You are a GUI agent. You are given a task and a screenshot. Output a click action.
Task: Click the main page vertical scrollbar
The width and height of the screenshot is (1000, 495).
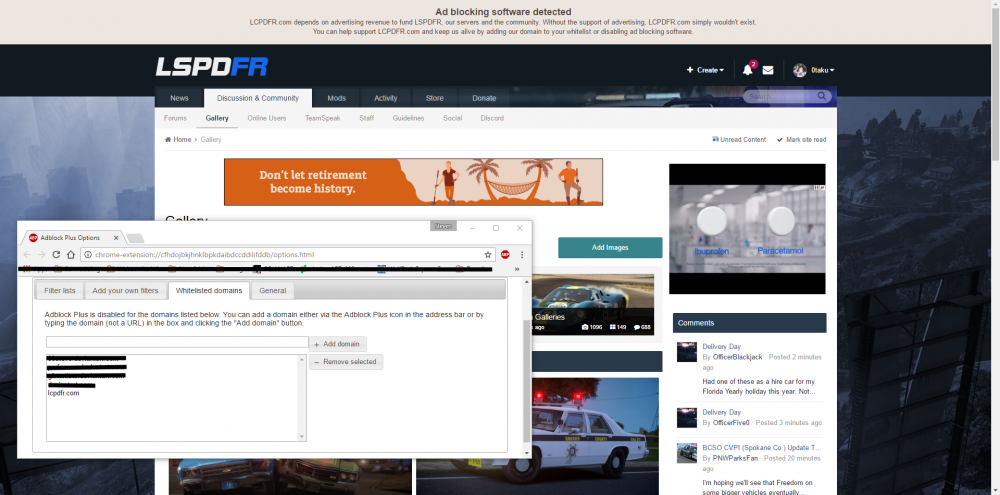[995, 83]
